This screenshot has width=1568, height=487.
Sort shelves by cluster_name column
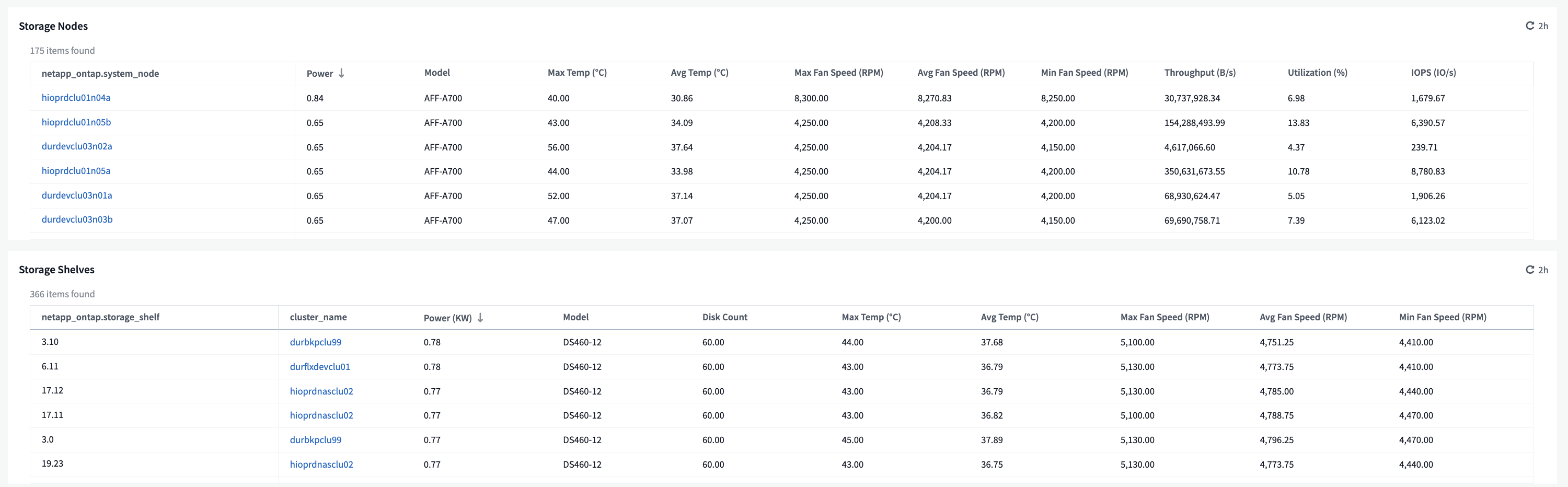[318, 317]
